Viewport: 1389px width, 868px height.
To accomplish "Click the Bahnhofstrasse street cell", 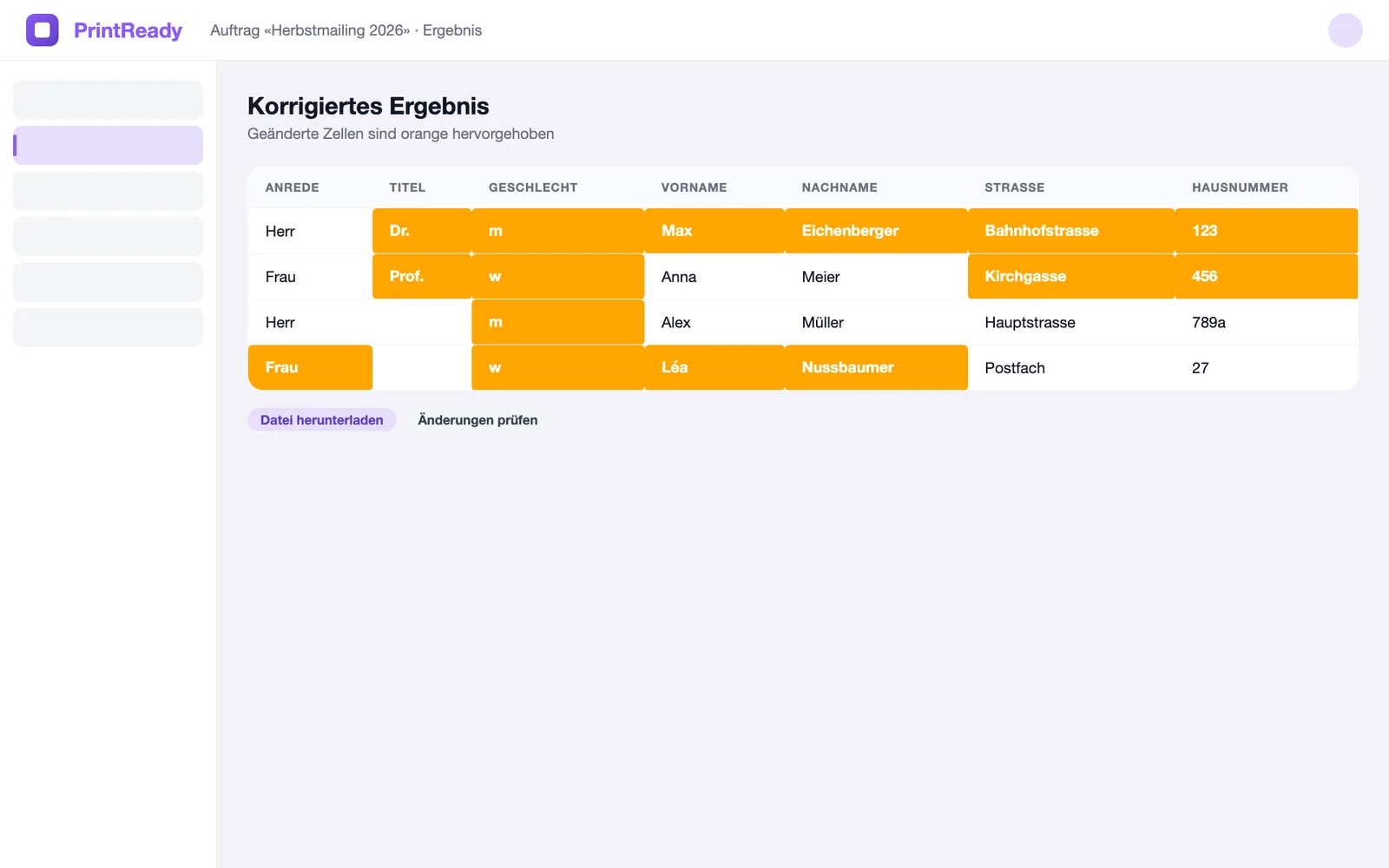I will (x=1071, y=231).
